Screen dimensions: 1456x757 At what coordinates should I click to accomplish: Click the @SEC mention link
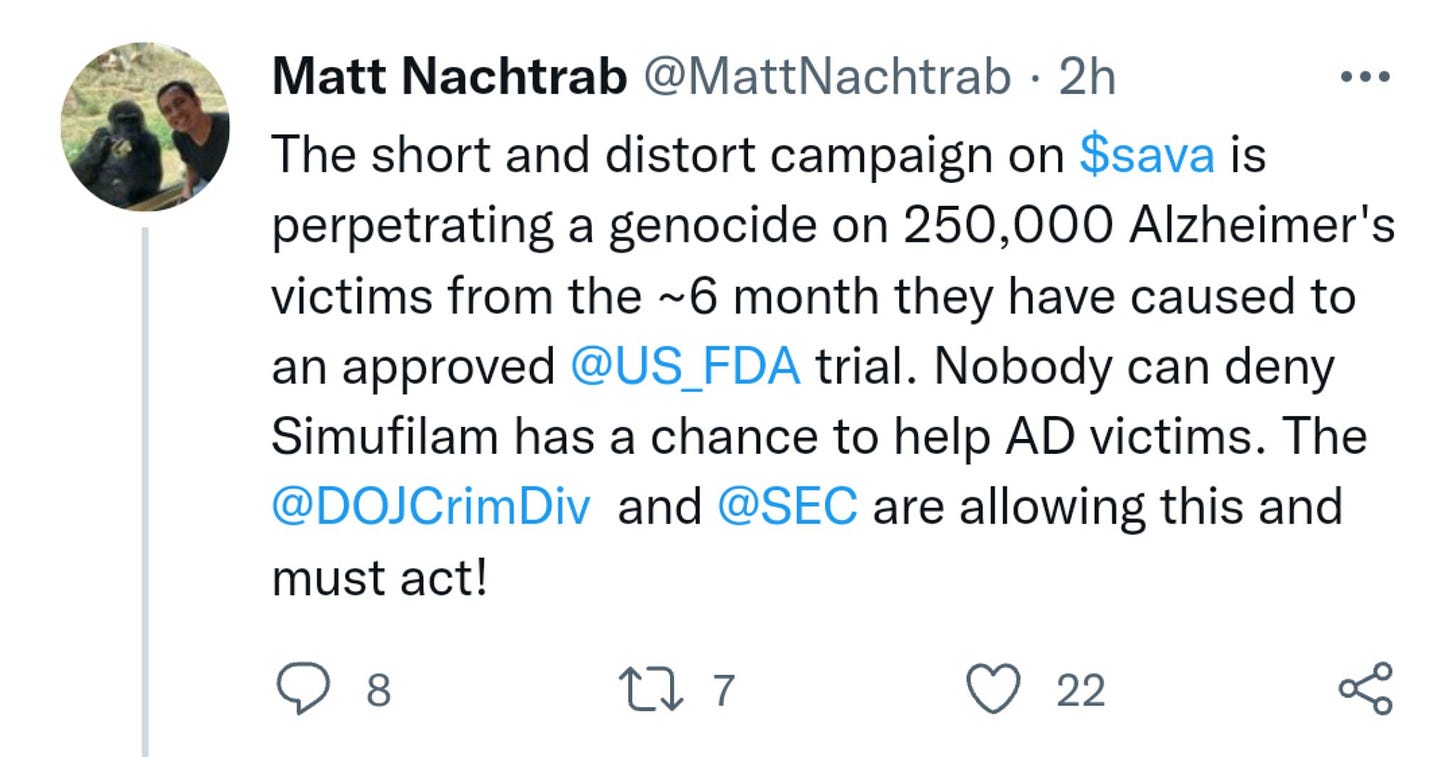[x=787, y=508]
